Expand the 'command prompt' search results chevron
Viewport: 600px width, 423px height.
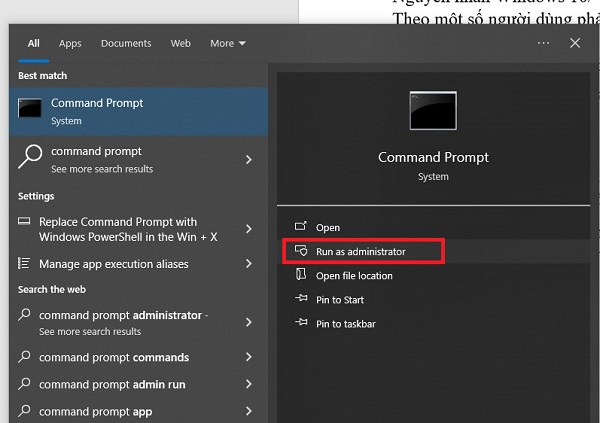coord(249,159)
